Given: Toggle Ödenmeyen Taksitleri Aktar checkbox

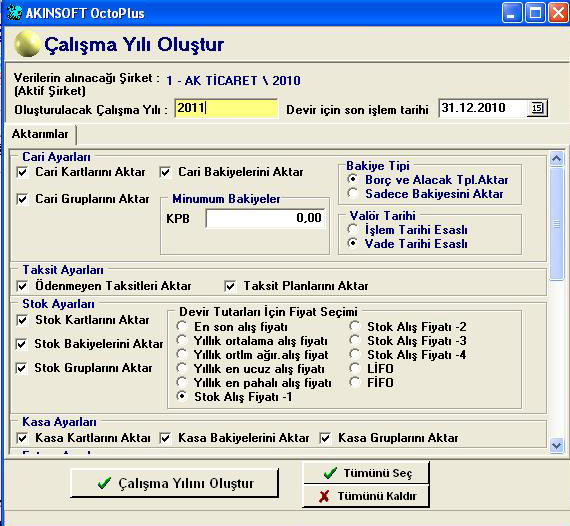Looking at the screenshot, I should pyautogui.click(x=23, y=286).
